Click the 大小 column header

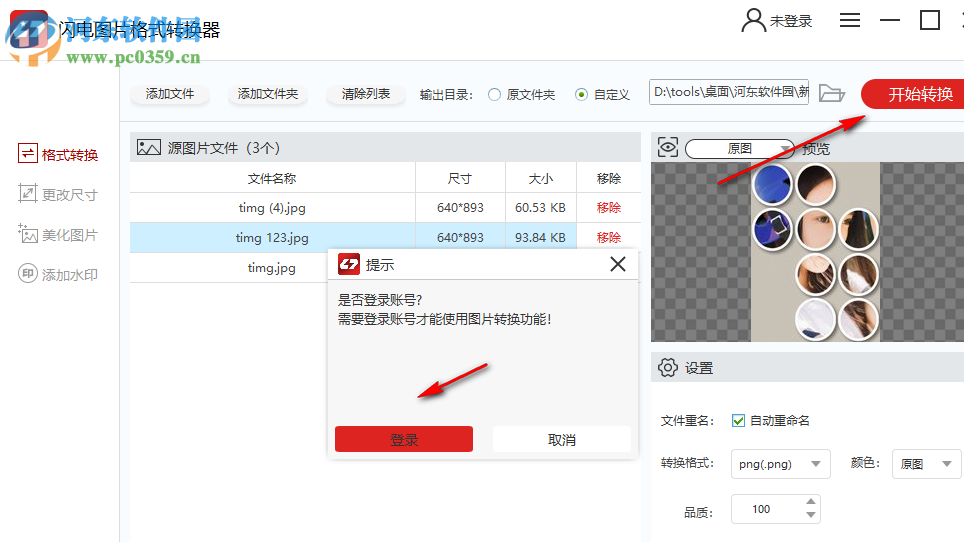pos(540,178)
